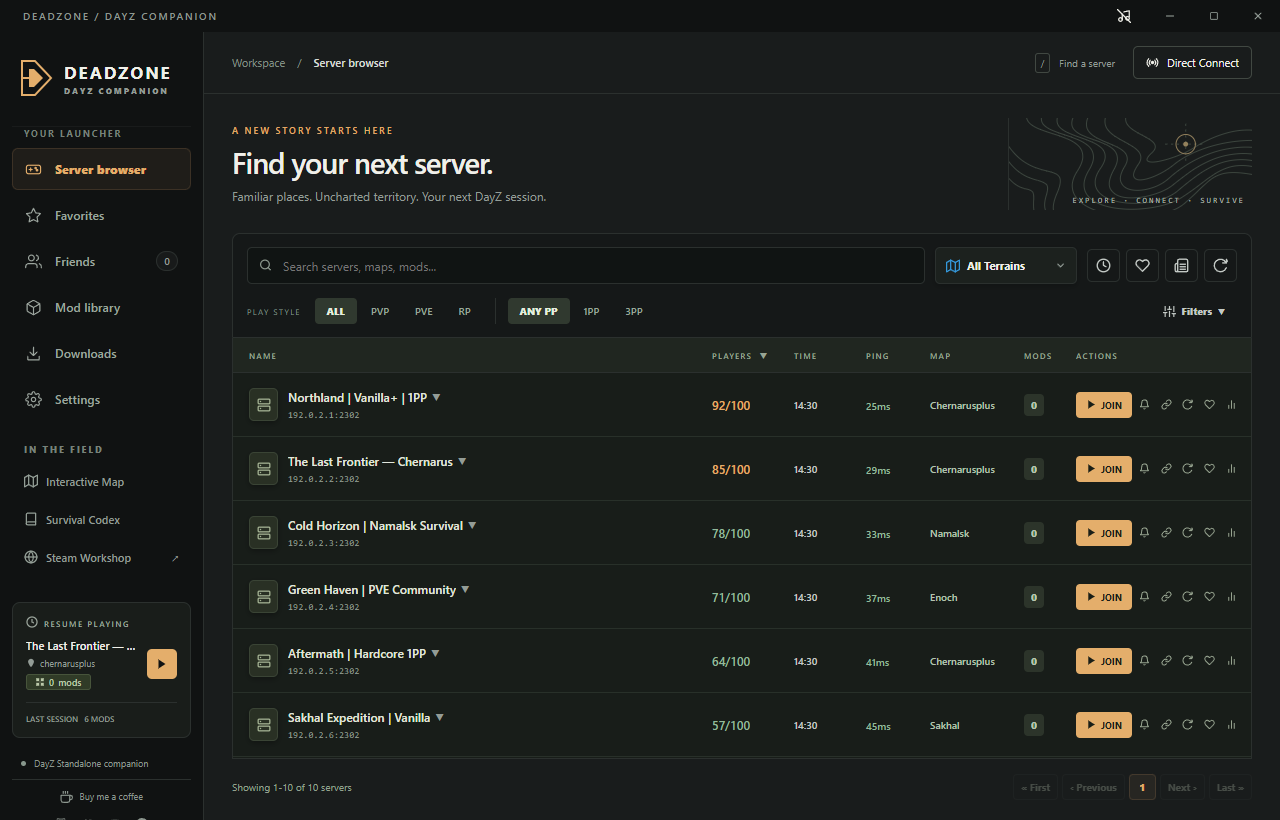Expand Sakhal Expedition details arrow

tap(439, 717)
